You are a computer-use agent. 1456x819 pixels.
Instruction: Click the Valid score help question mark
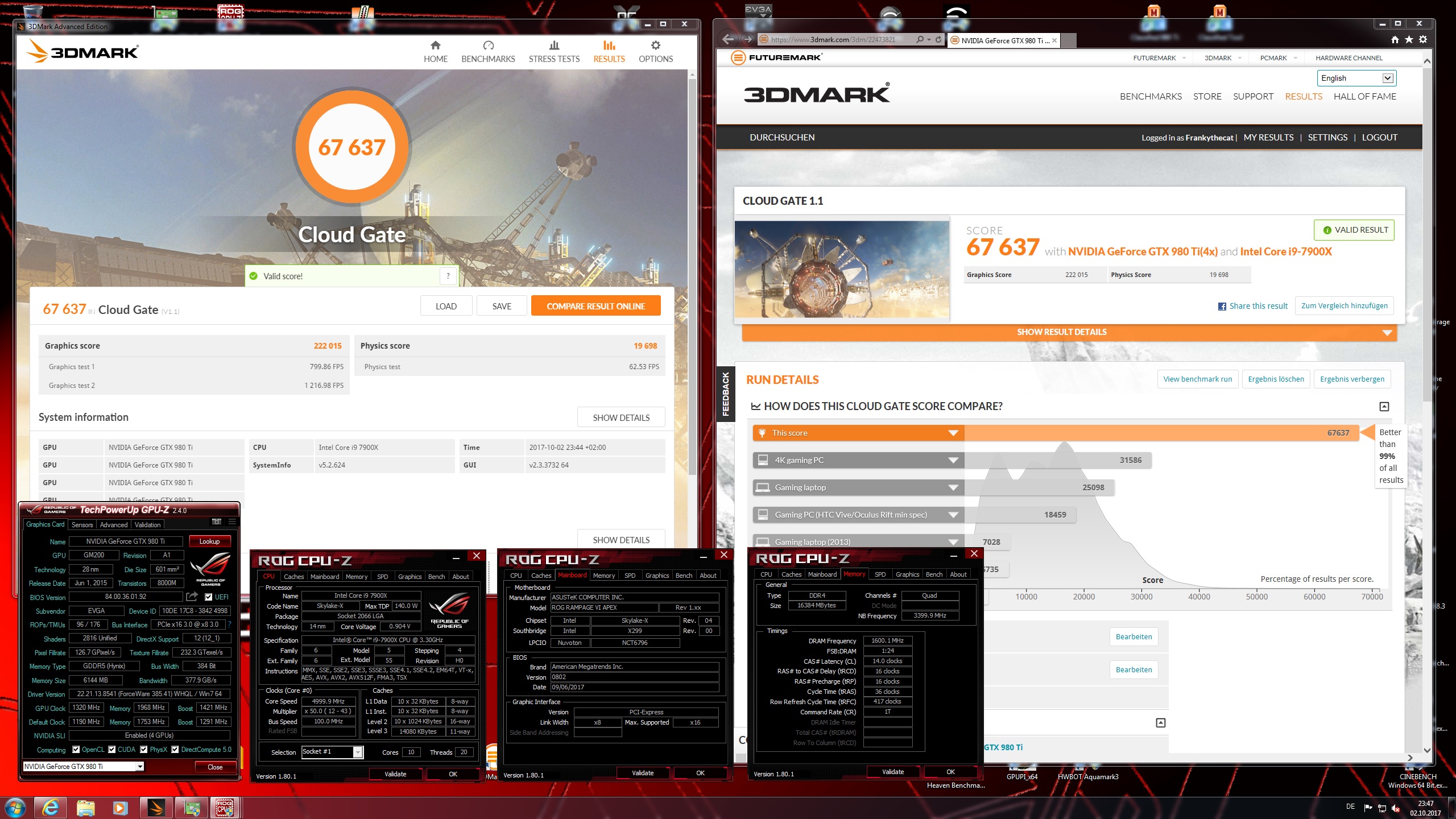448,276
